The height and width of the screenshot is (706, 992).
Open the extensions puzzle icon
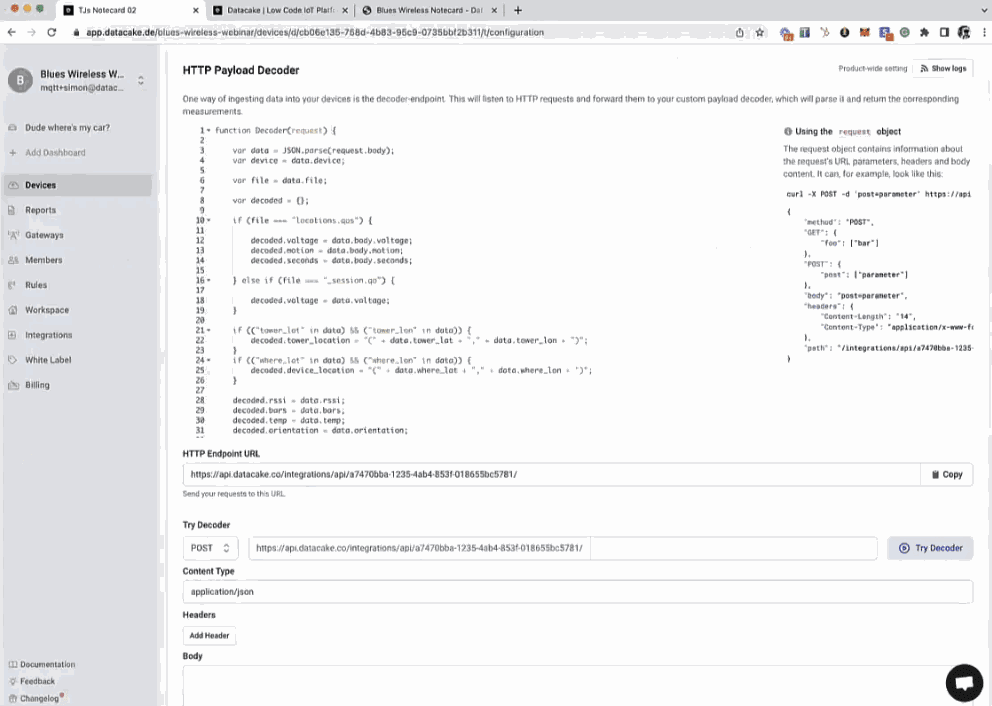[924, 32]
